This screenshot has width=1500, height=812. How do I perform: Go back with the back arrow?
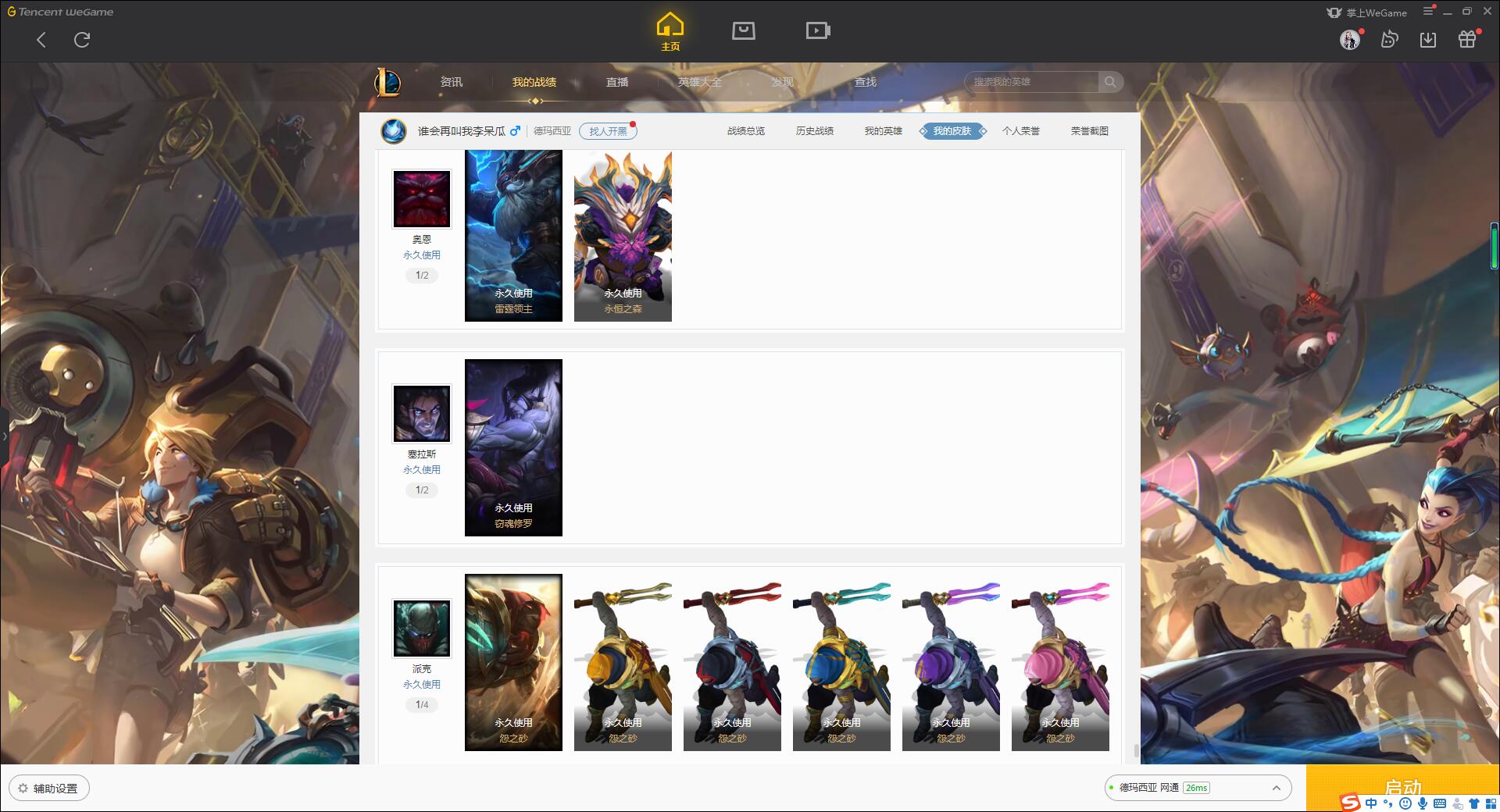41,40
